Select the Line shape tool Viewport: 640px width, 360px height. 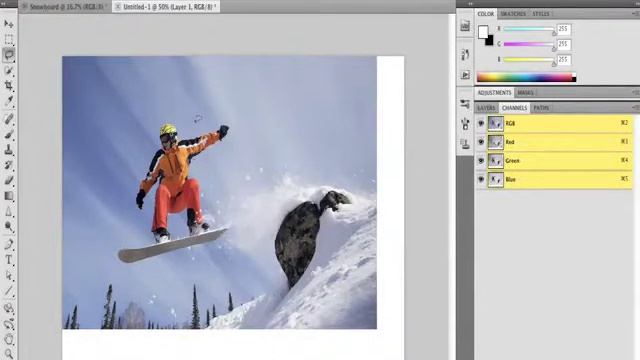9,291
